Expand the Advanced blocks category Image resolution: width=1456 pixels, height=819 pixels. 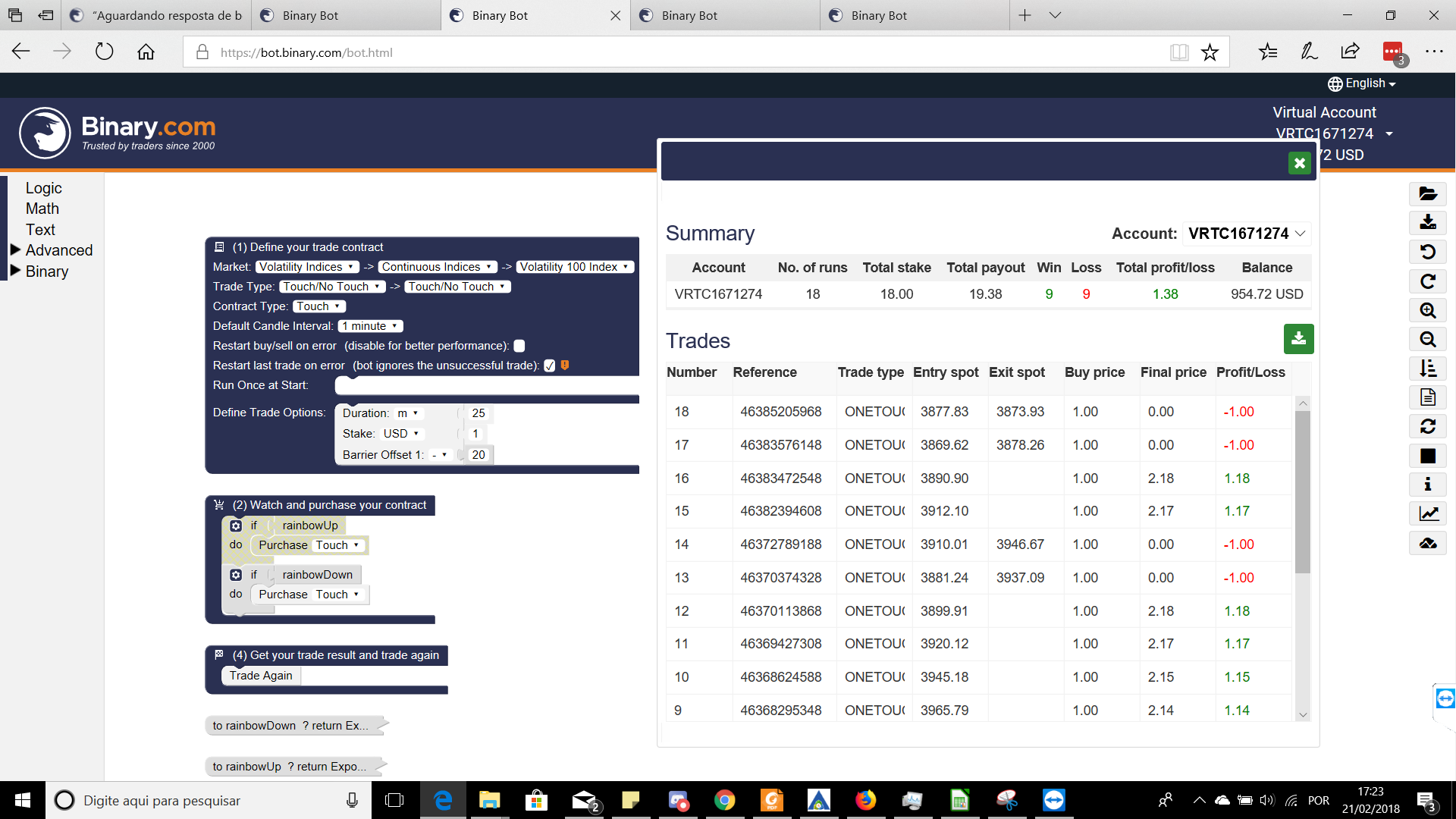click(58, 249)
